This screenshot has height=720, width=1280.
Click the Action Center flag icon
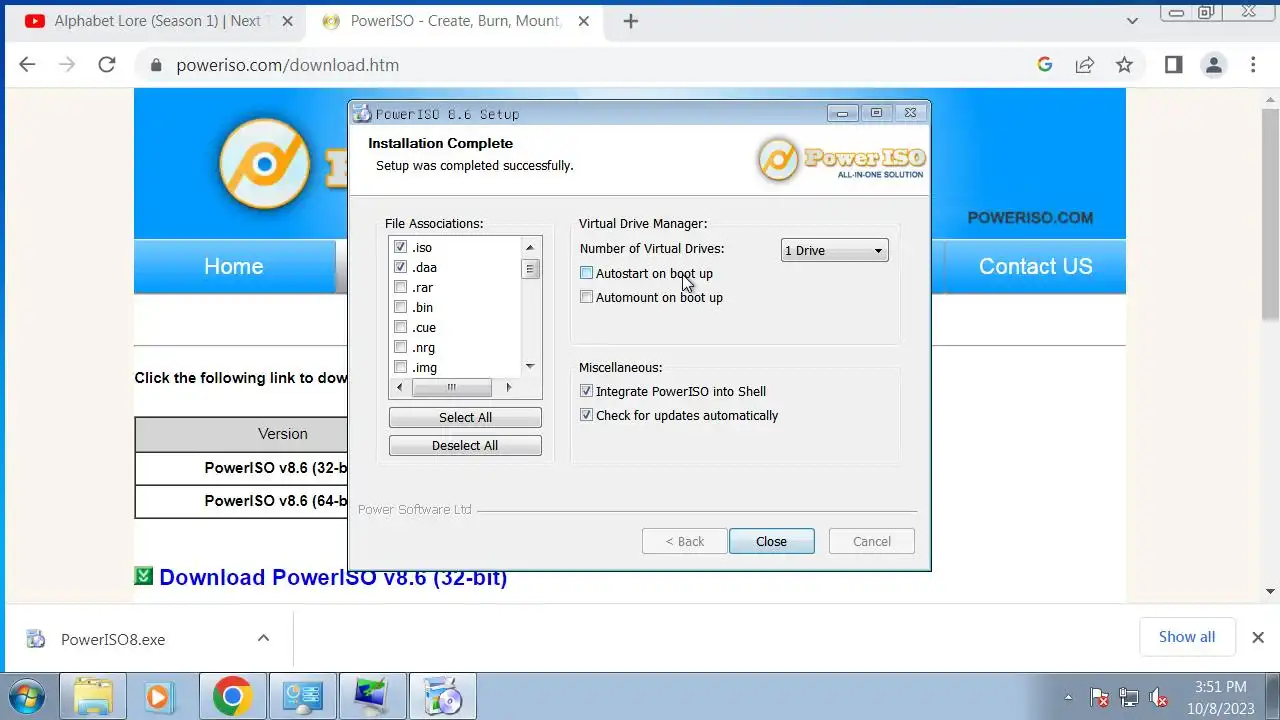[x=1099, y=697]
